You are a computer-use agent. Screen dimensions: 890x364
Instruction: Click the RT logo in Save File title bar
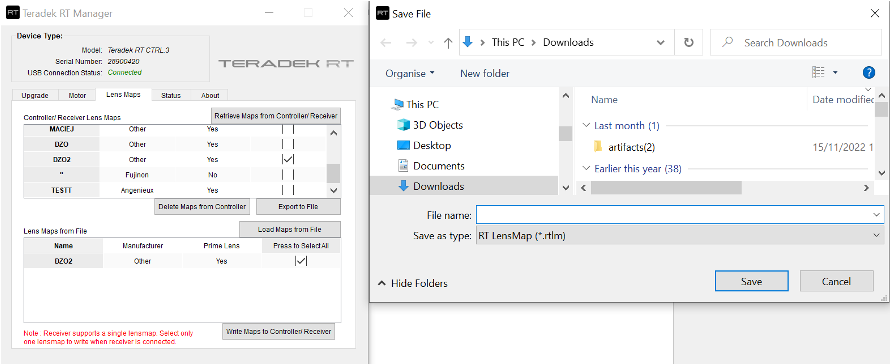click(383, 13)
